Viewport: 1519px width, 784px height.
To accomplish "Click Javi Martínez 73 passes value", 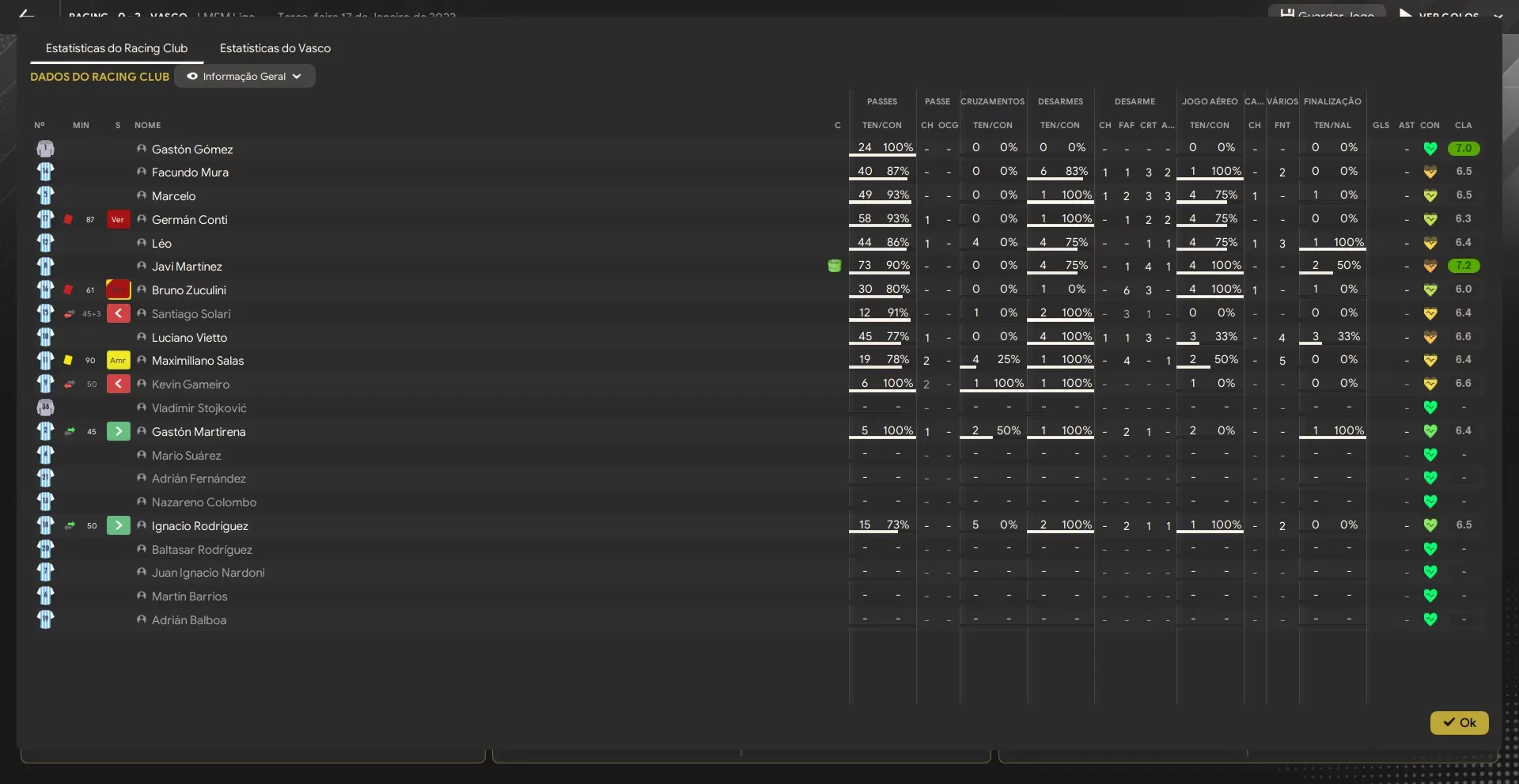I will point(865,266).
